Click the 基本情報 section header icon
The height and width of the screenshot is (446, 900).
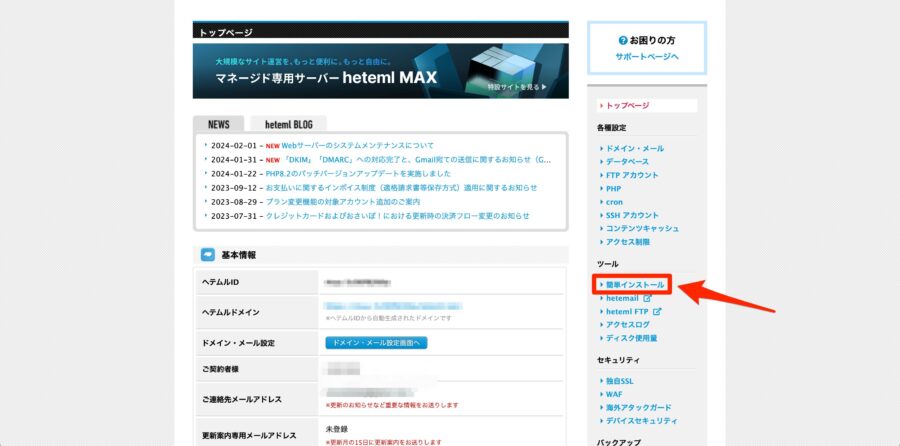pyautogui.click(x=208, y=255)
